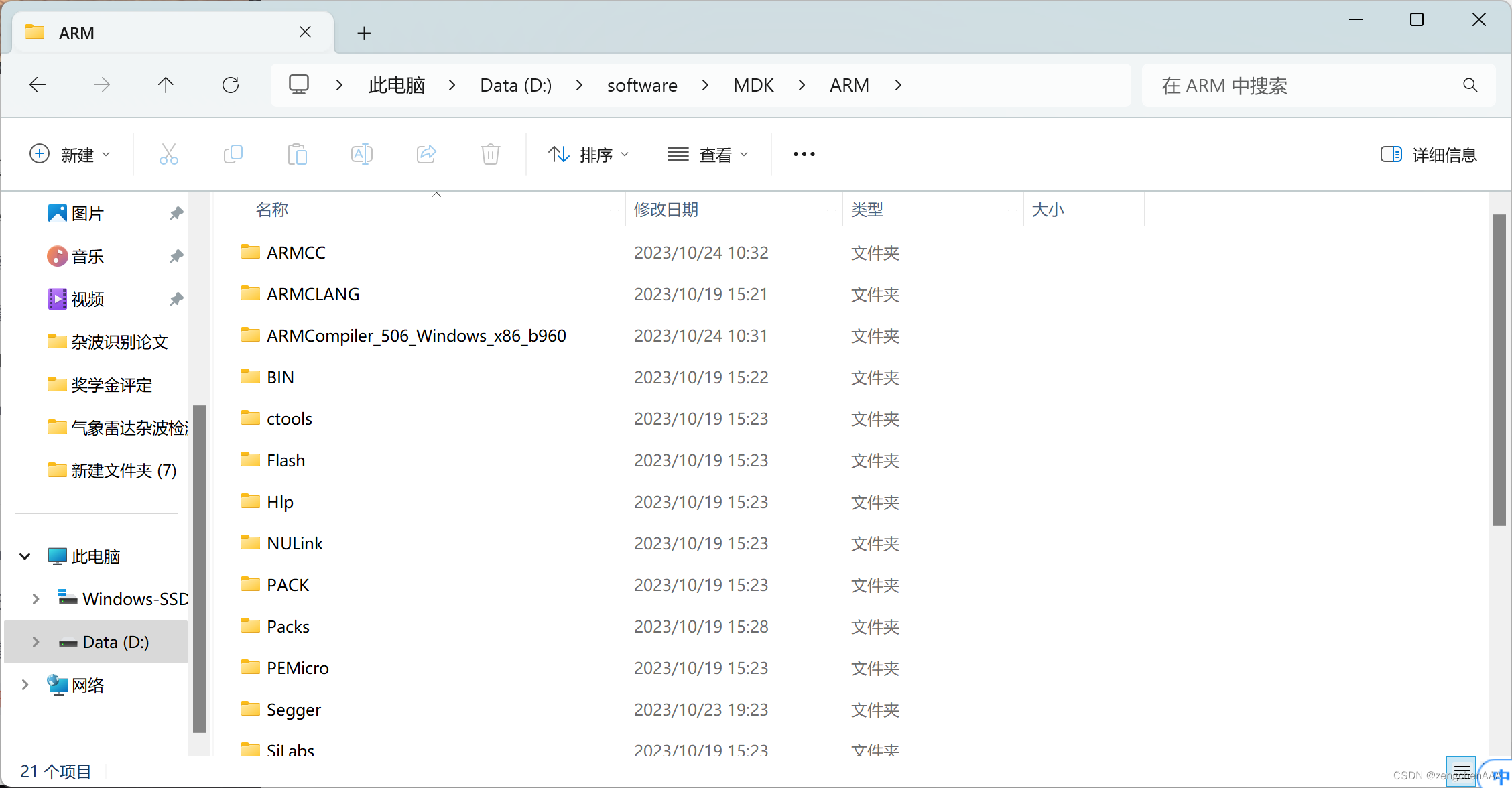The height and width of the screenshot is (788, 1512).
Task: Click the Copy icon in toolbar
Action: pyautogui.click(x=233, y=155)
